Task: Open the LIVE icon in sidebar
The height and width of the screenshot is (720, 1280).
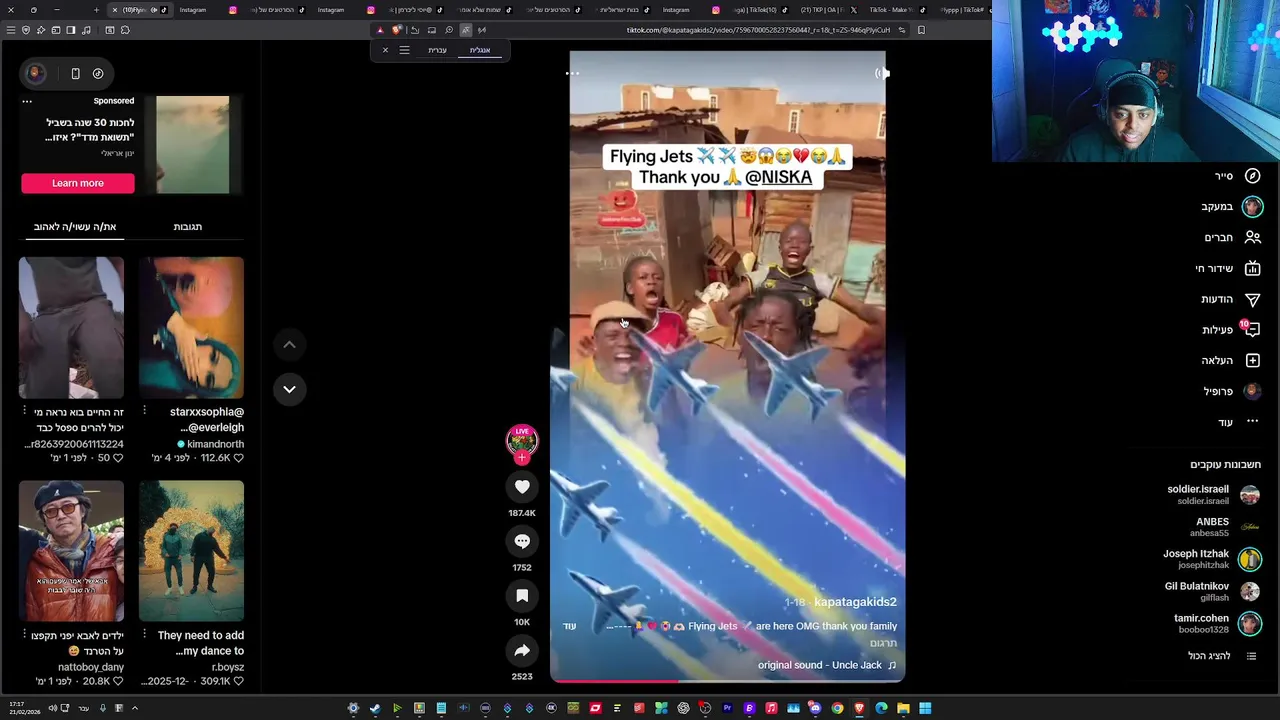Action: [1252, 268]
